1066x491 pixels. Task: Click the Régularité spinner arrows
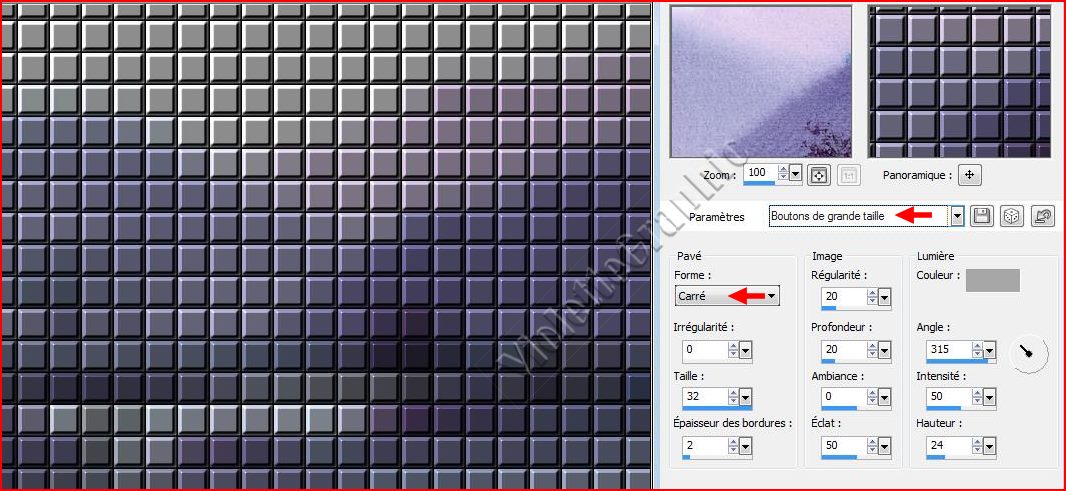click(x=871, y=297)
